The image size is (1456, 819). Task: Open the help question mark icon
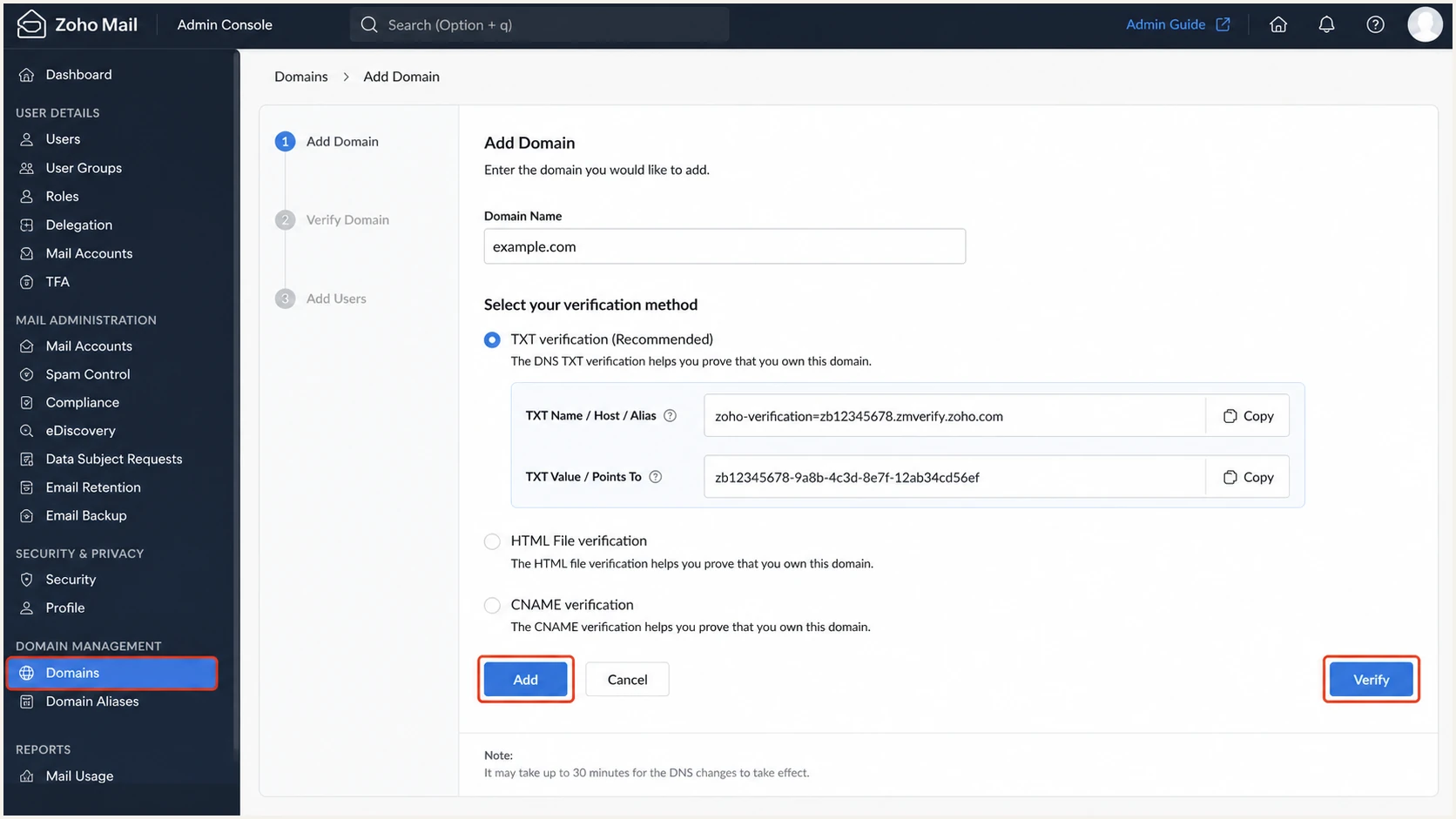click(1375, 24)
